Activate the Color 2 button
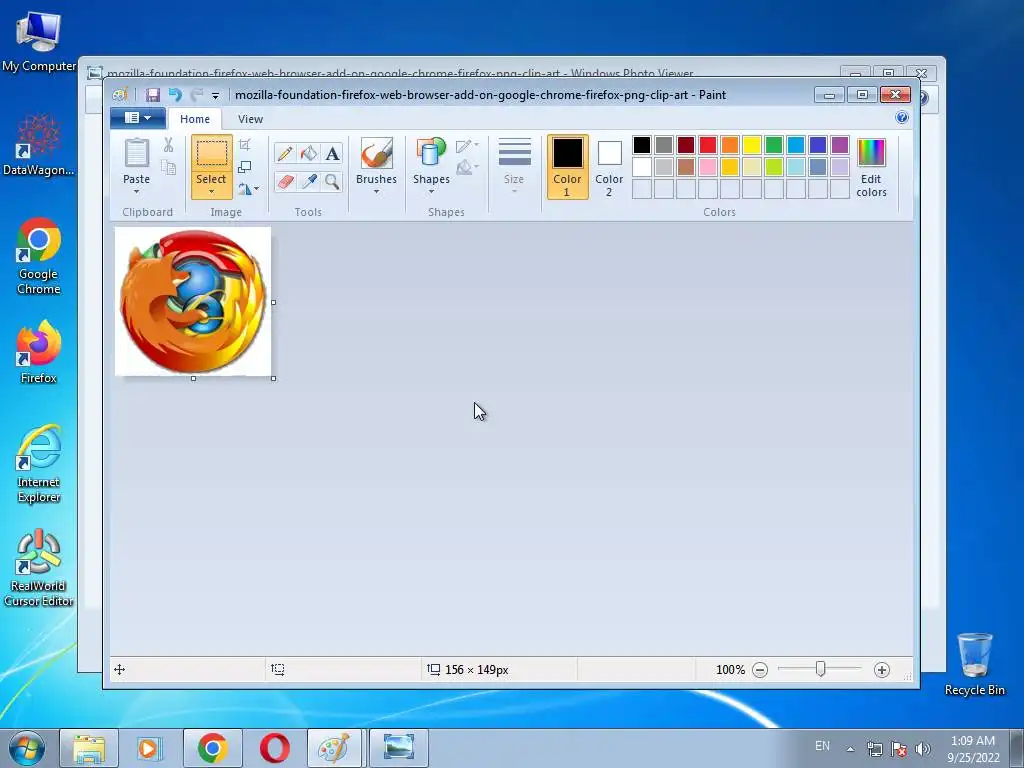 point(609,167)
